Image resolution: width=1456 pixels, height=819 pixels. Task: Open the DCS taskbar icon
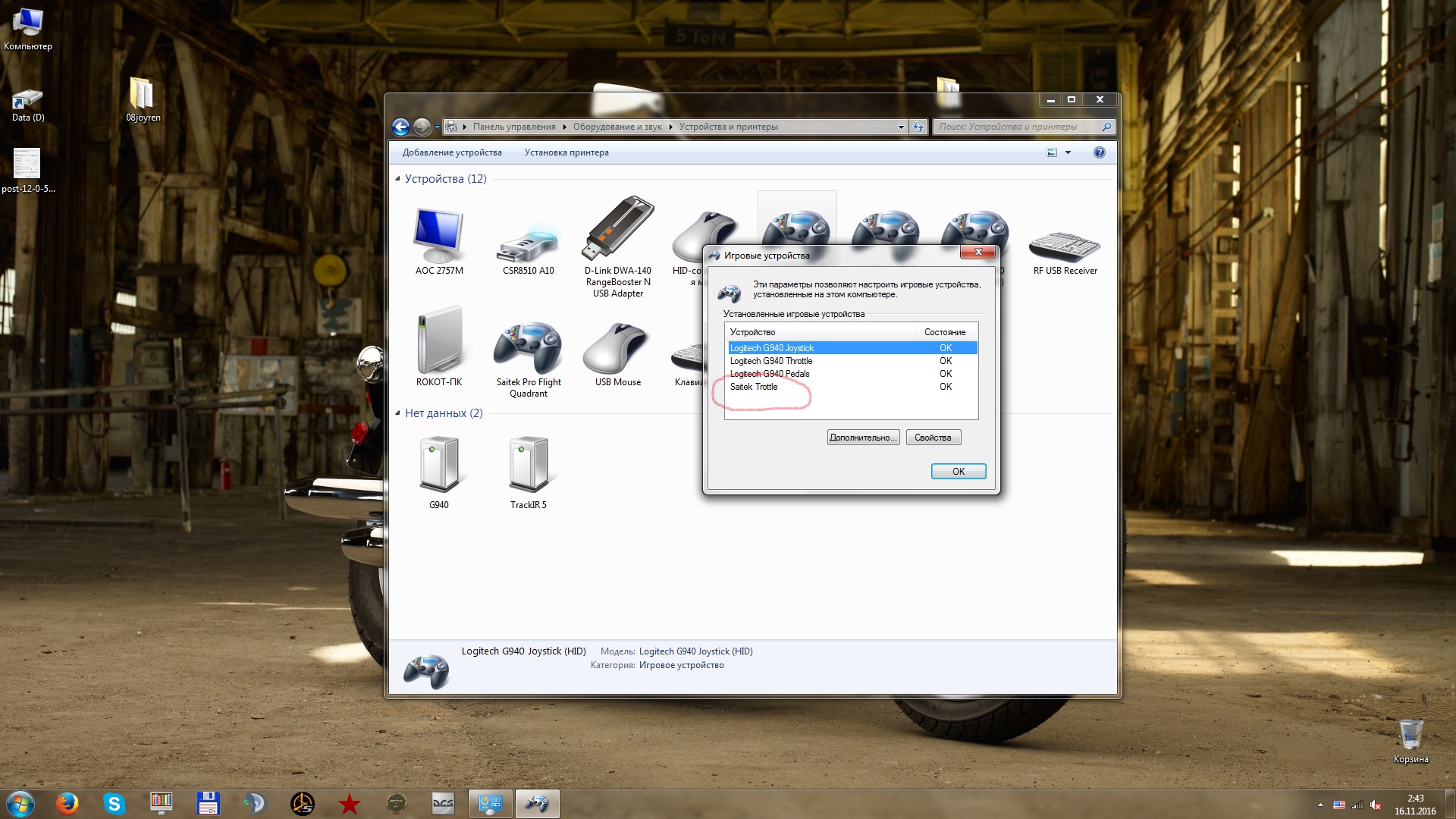click(444, 804)
